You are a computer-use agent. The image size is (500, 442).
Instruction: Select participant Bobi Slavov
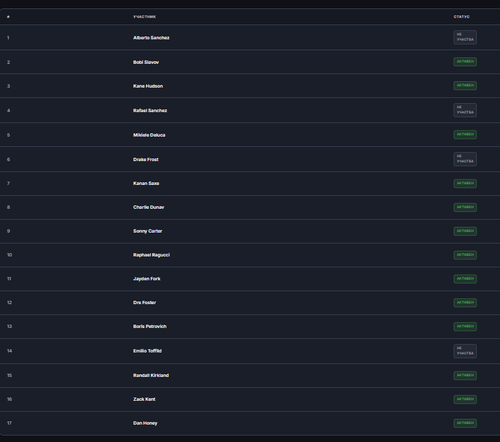click(146, 62)
